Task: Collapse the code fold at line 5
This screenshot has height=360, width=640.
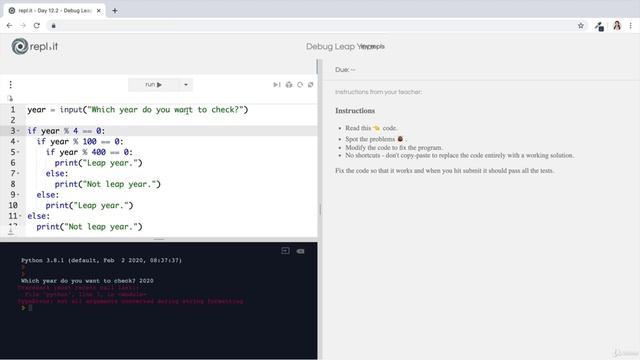Action: tap(18, 152)
